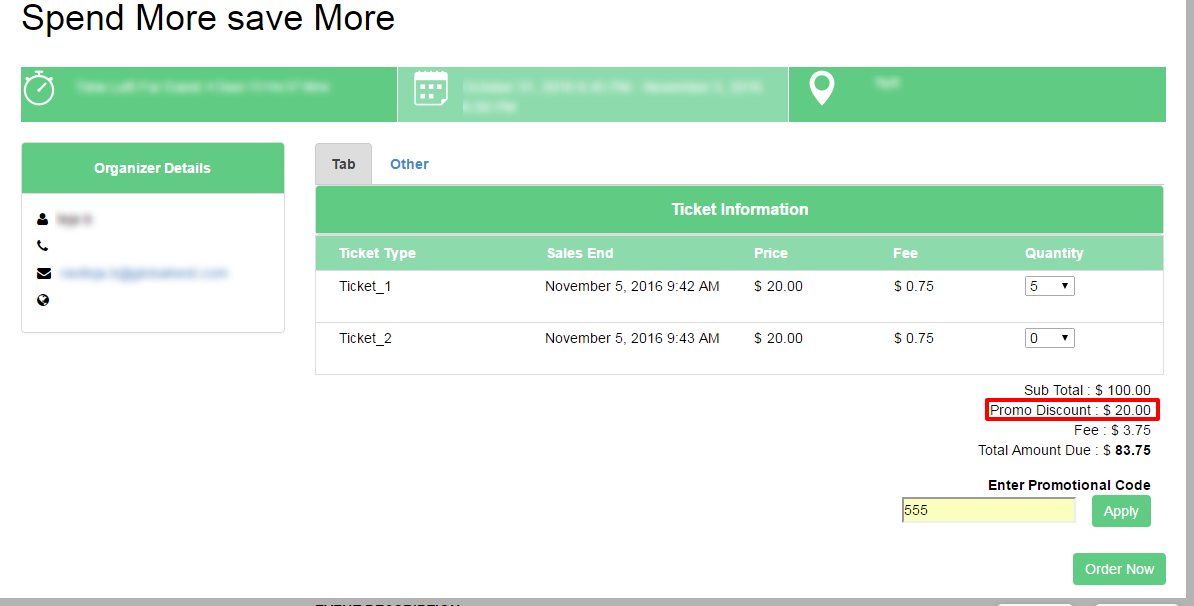Viewport: 1194px width, 606px height.
Task: Click the organizer person icon
Action: coord(42,219)
